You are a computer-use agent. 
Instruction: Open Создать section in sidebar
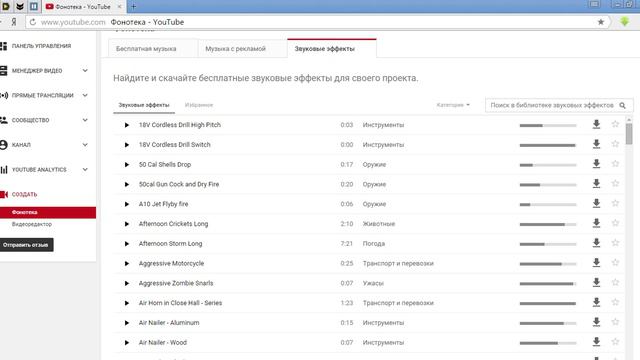[x=24, y=194]
